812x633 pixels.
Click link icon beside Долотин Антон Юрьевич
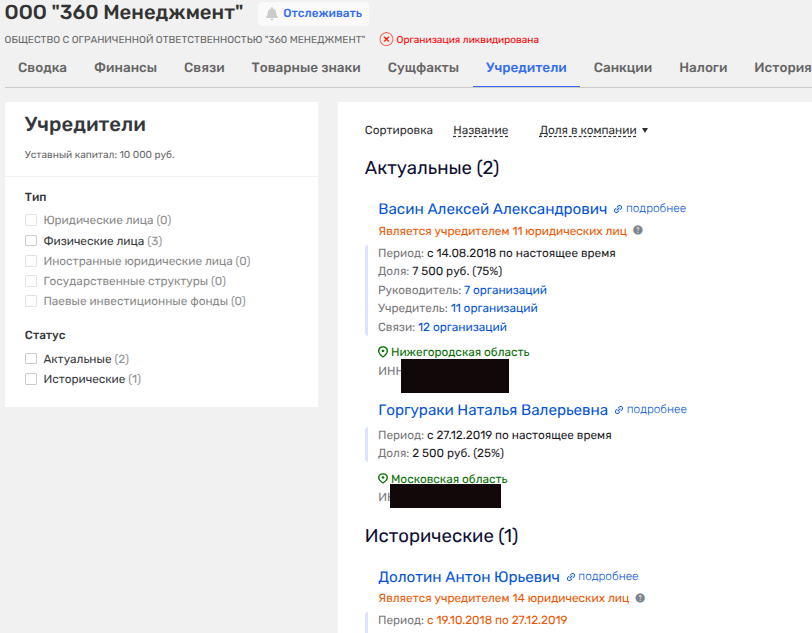pos(571,577)
